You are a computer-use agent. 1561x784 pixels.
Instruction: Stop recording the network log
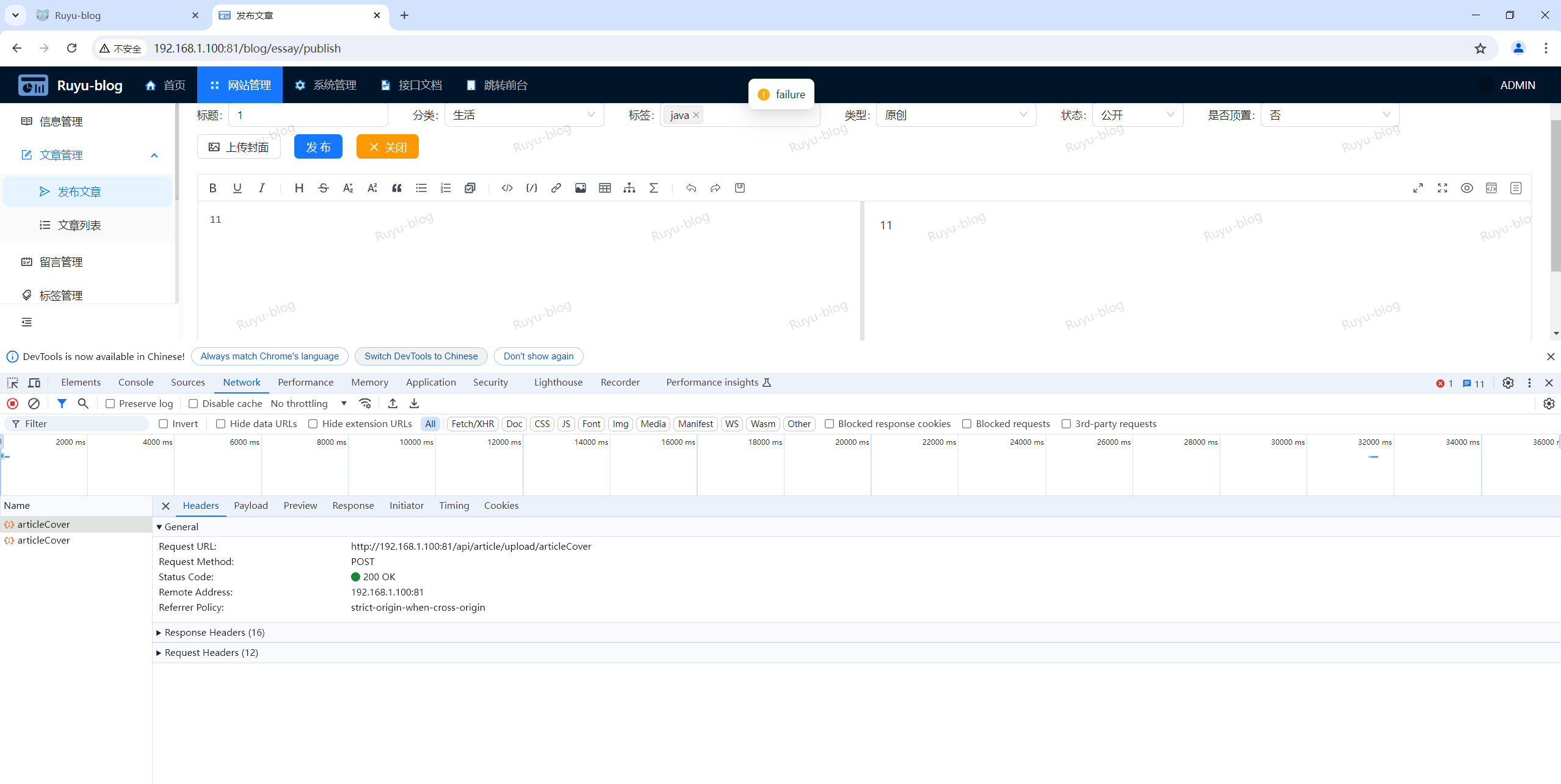point(12,403)
